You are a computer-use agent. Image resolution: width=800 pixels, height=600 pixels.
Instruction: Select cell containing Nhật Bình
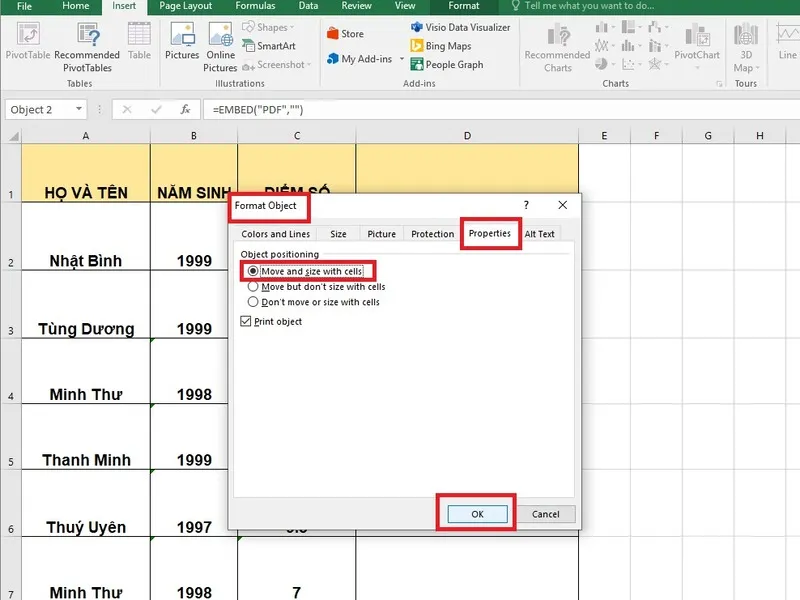pos(86,236)
